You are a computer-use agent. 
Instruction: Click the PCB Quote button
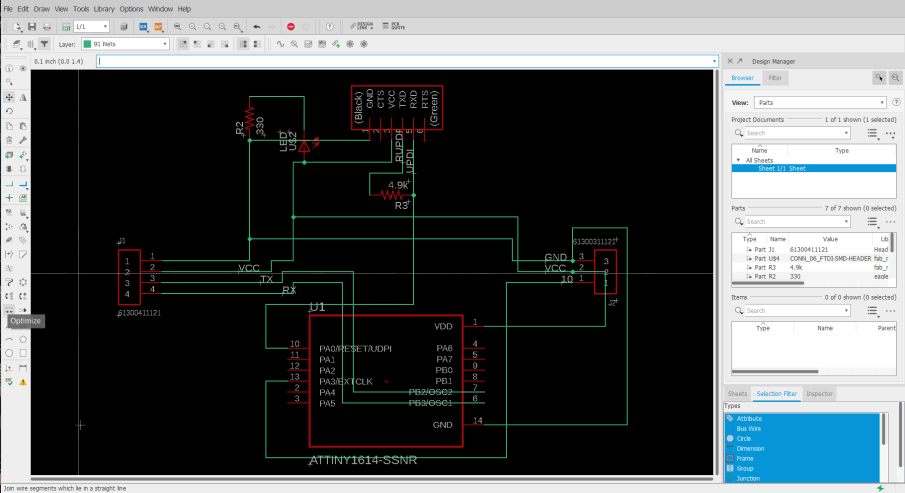point(394,26)
